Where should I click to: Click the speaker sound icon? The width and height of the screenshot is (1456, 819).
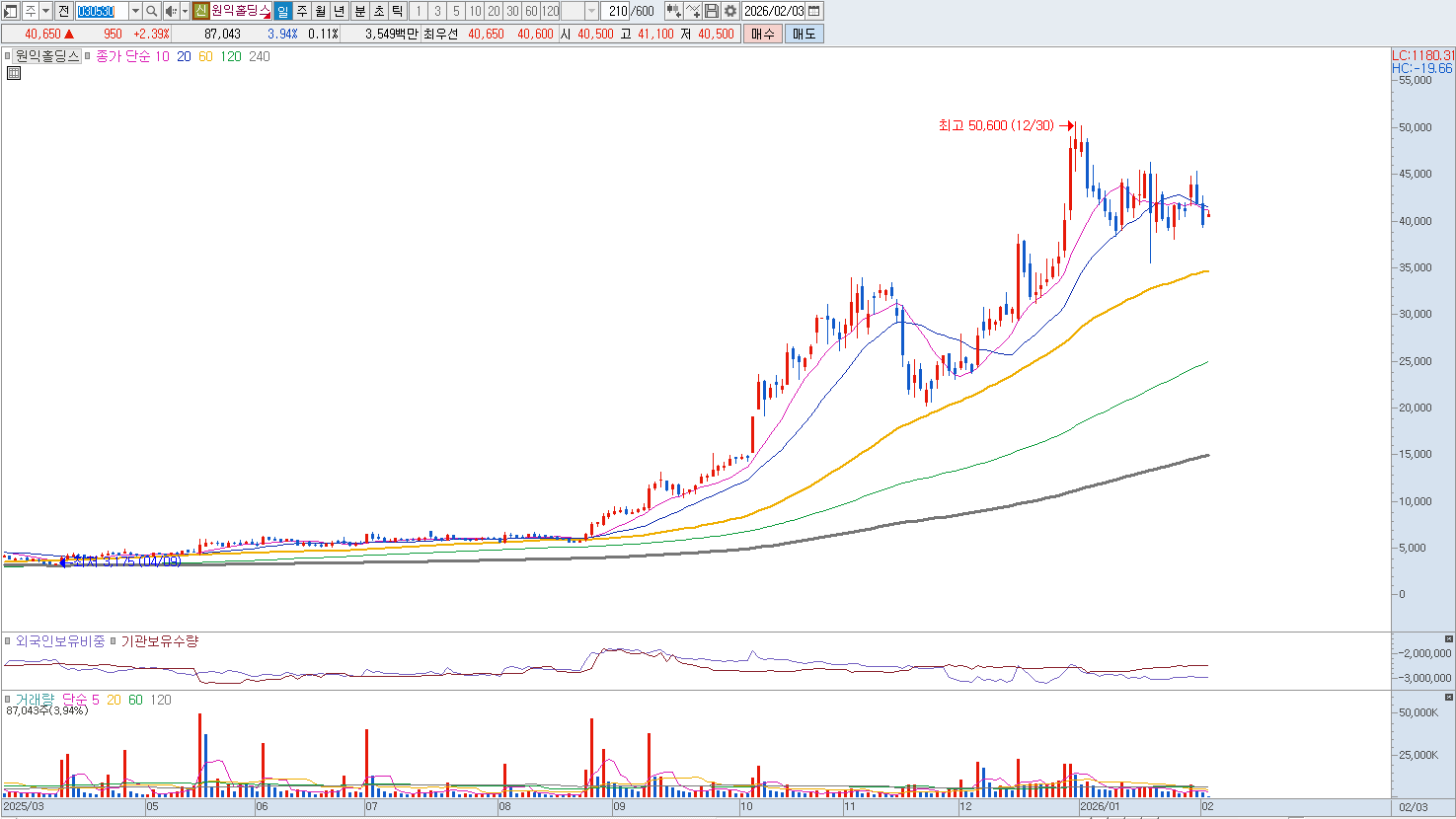click(x=171, y=11)
